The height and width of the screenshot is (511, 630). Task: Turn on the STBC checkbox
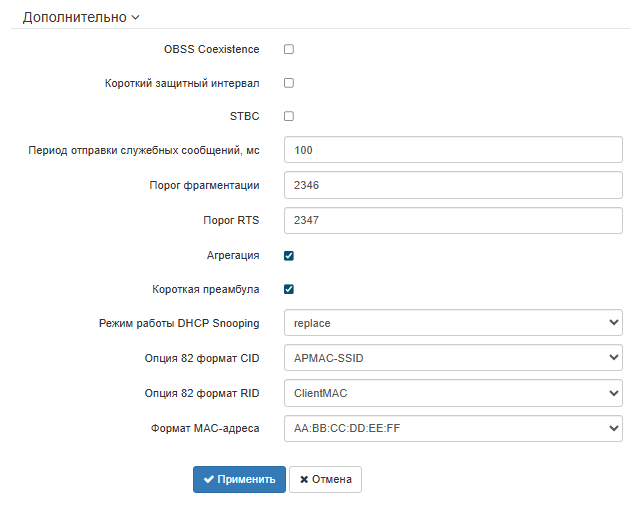coord(289,116)
